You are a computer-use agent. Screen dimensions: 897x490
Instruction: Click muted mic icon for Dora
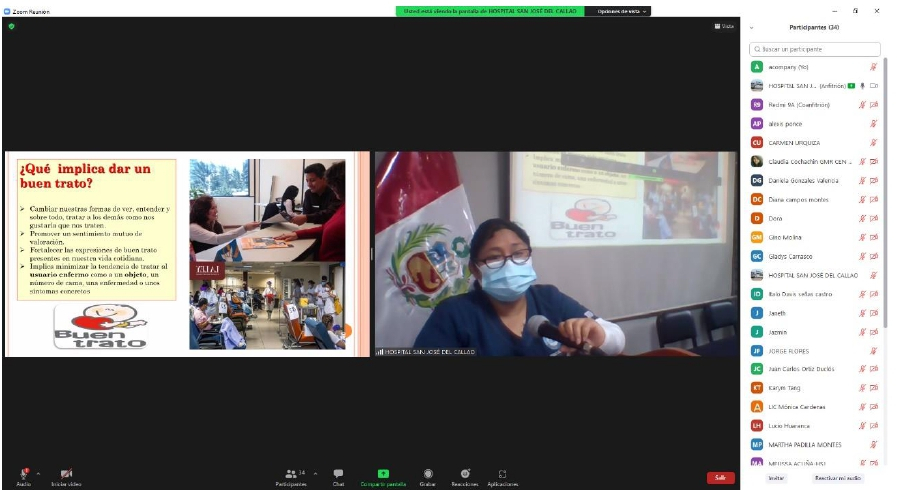point(862,218)
